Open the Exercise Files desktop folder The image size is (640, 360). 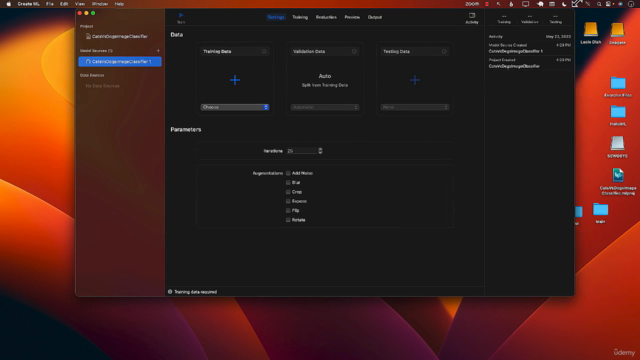(x=618, y=83)
